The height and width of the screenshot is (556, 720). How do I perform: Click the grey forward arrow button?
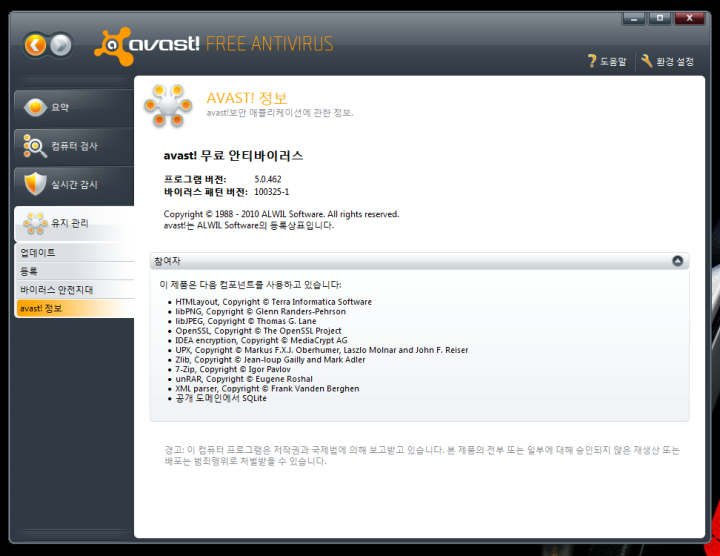pos(61,45)
